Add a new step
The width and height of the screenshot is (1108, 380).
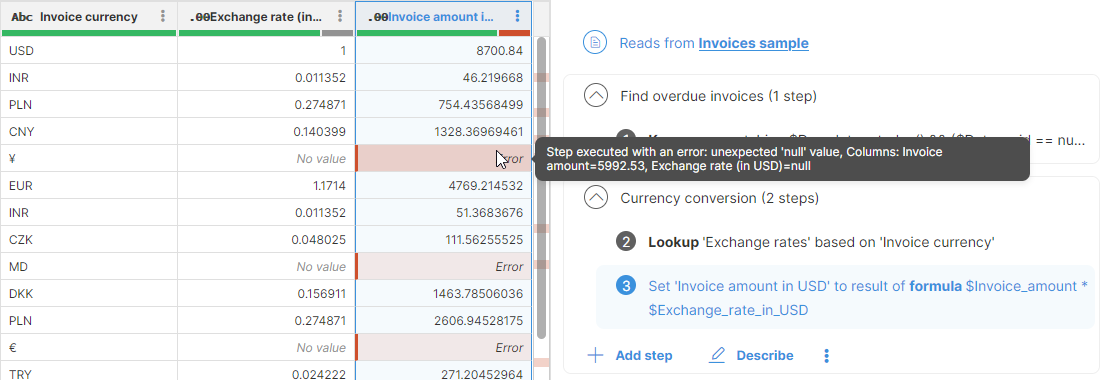tap(630, 355)
